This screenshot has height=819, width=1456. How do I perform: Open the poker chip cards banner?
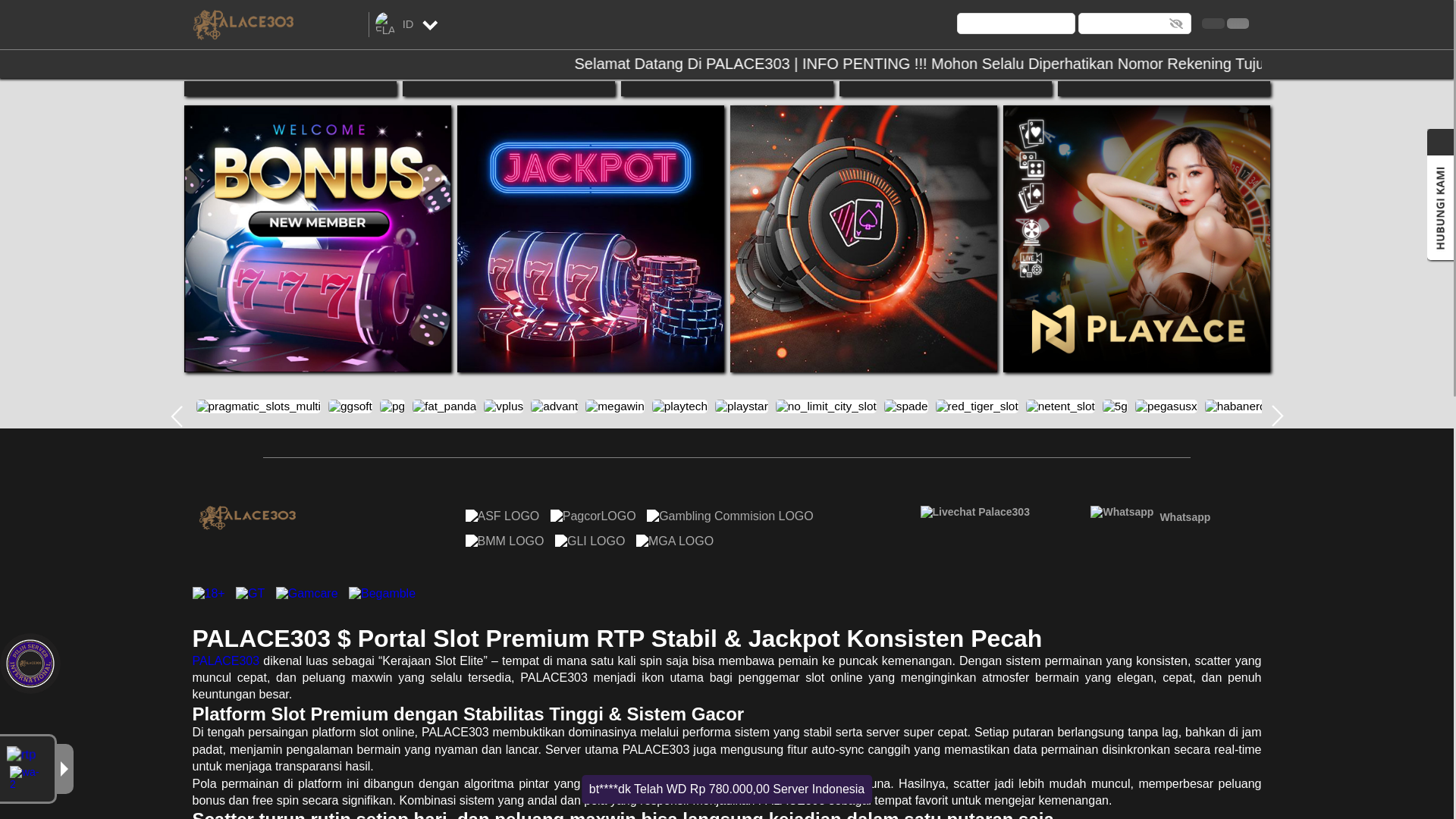[x=864, y=239]
